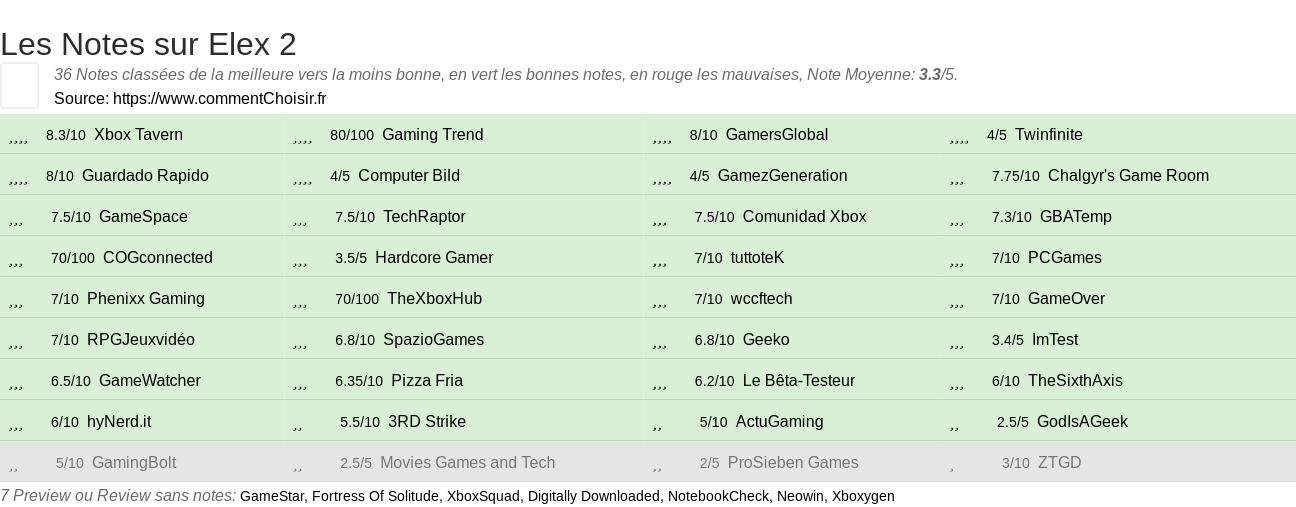
Task: Select the GBATemp entry
Action: click(1075, 217)
